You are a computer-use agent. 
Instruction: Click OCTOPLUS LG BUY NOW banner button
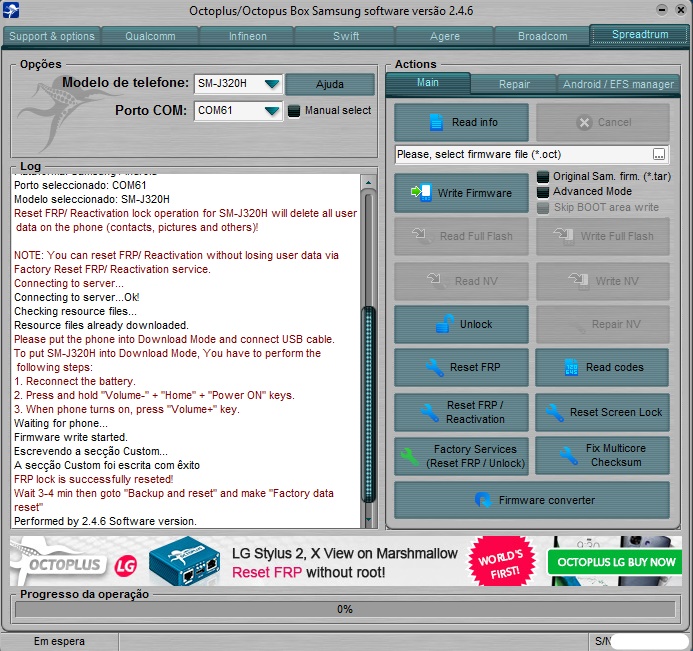click(614, 562)
